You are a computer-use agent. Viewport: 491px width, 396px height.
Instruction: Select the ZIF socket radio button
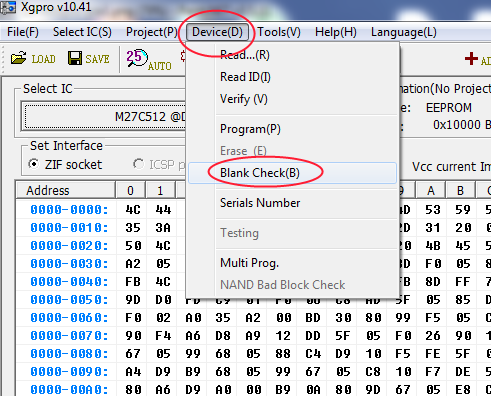click(34, 164)
